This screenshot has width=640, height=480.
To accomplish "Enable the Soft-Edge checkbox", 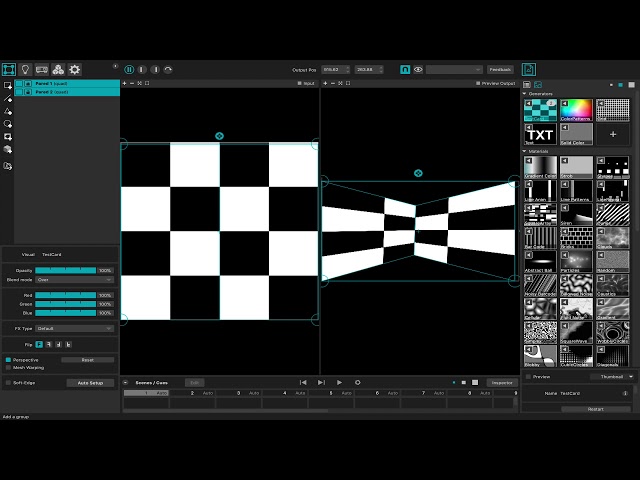I will tap(8, 383).
